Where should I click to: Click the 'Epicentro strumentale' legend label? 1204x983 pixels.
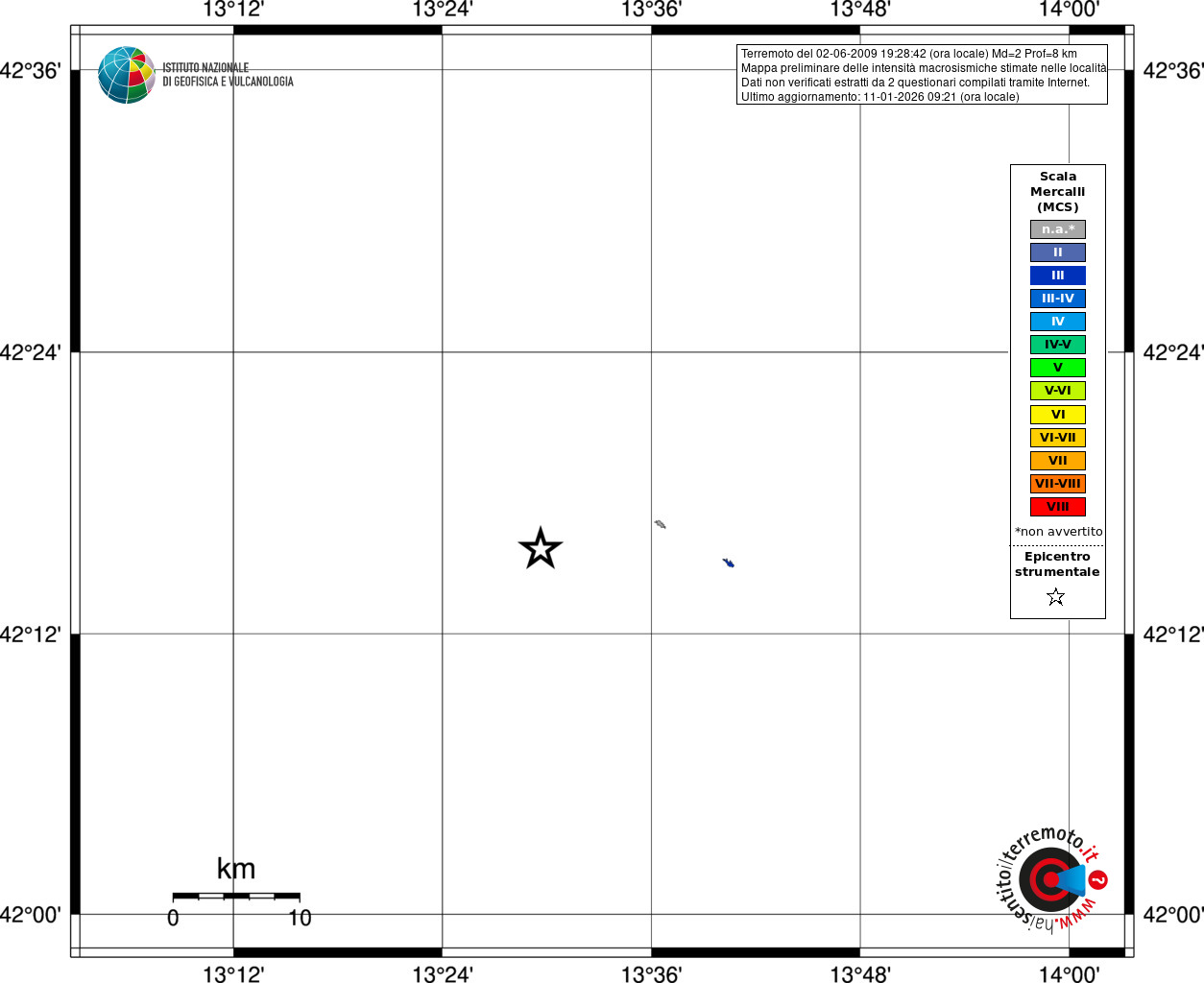[x=1057, y=564]
